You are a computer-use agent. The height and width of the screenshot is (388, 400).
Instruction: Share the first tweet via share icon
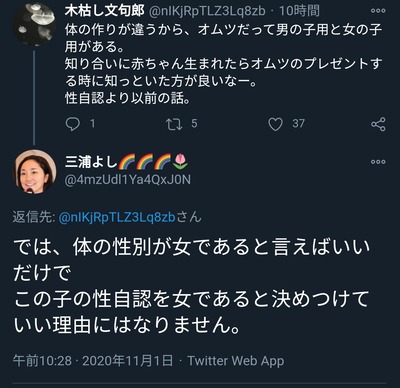[378, 124]
